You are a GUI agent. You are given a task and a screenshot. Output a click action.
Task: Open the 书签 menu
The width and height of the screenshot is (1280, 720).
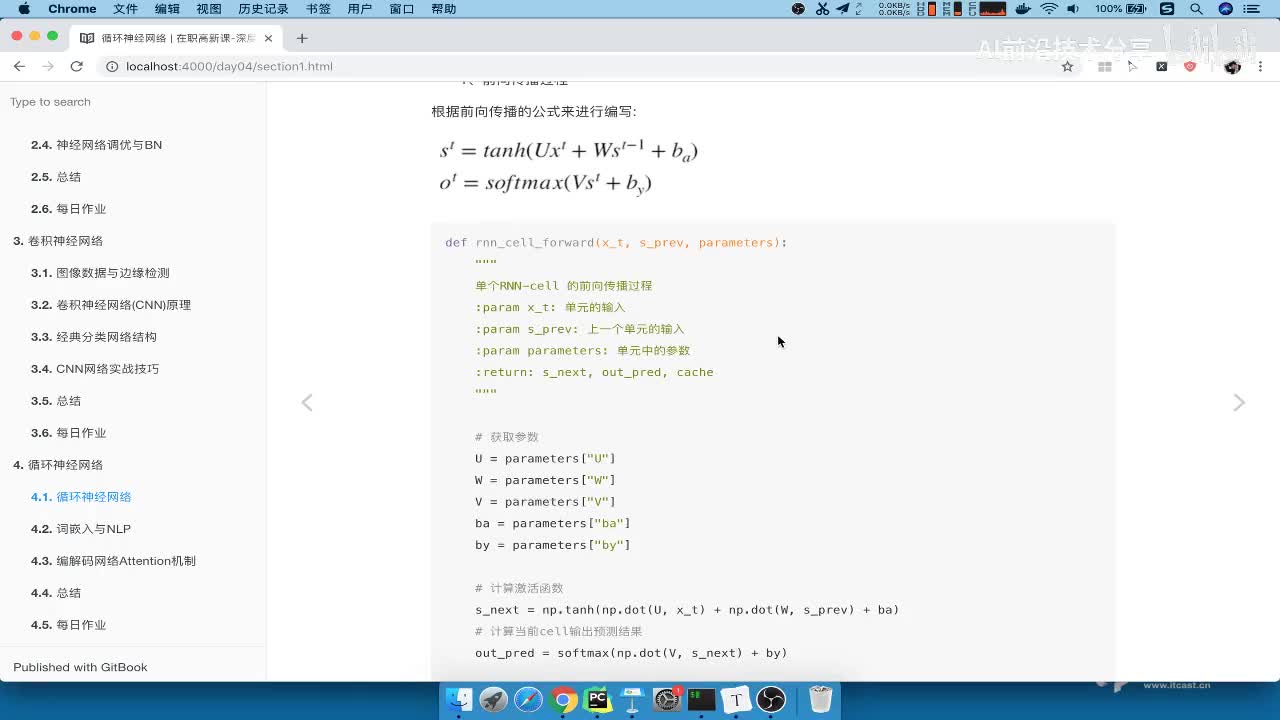pyautogui.click(x=318, y=9)
